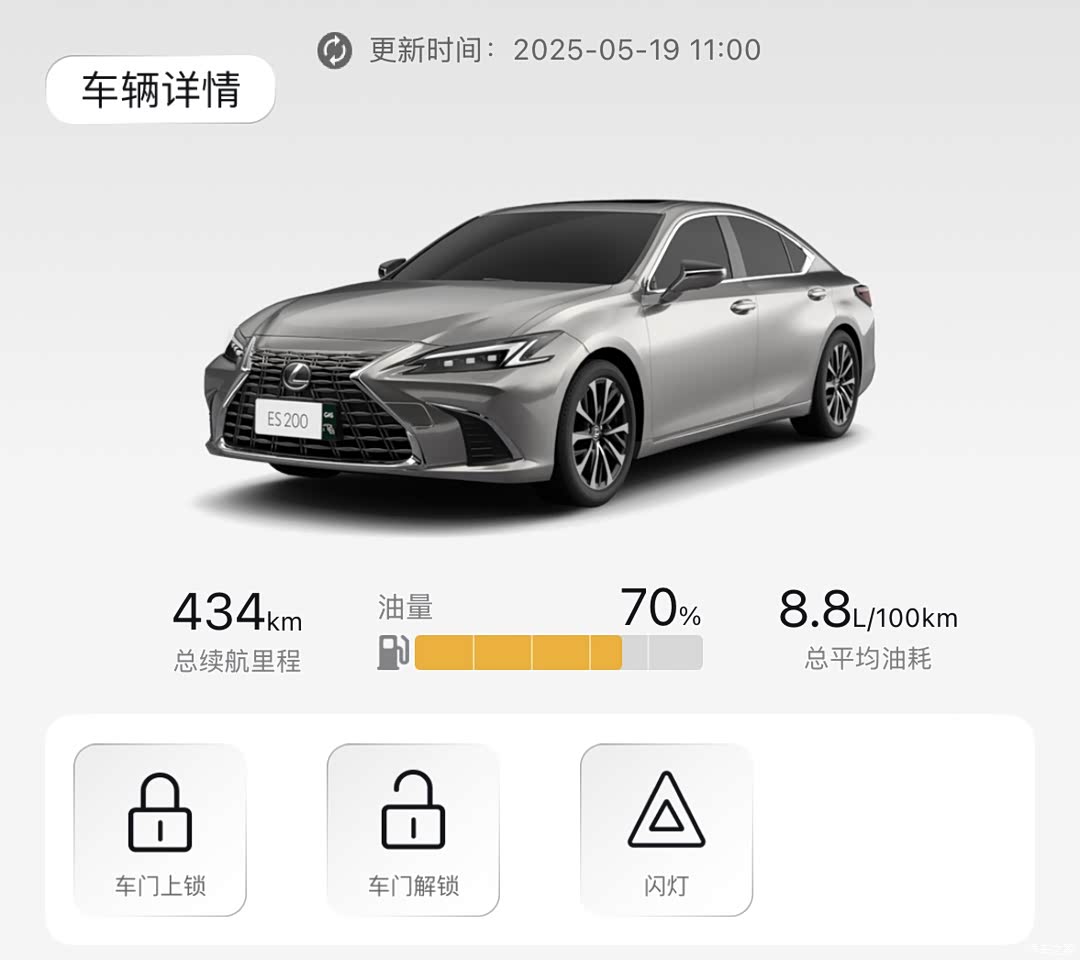This screenshot has width=1080, height=960.
Task: Select the Lexus ES 200 car image
Action: [540, 353]
